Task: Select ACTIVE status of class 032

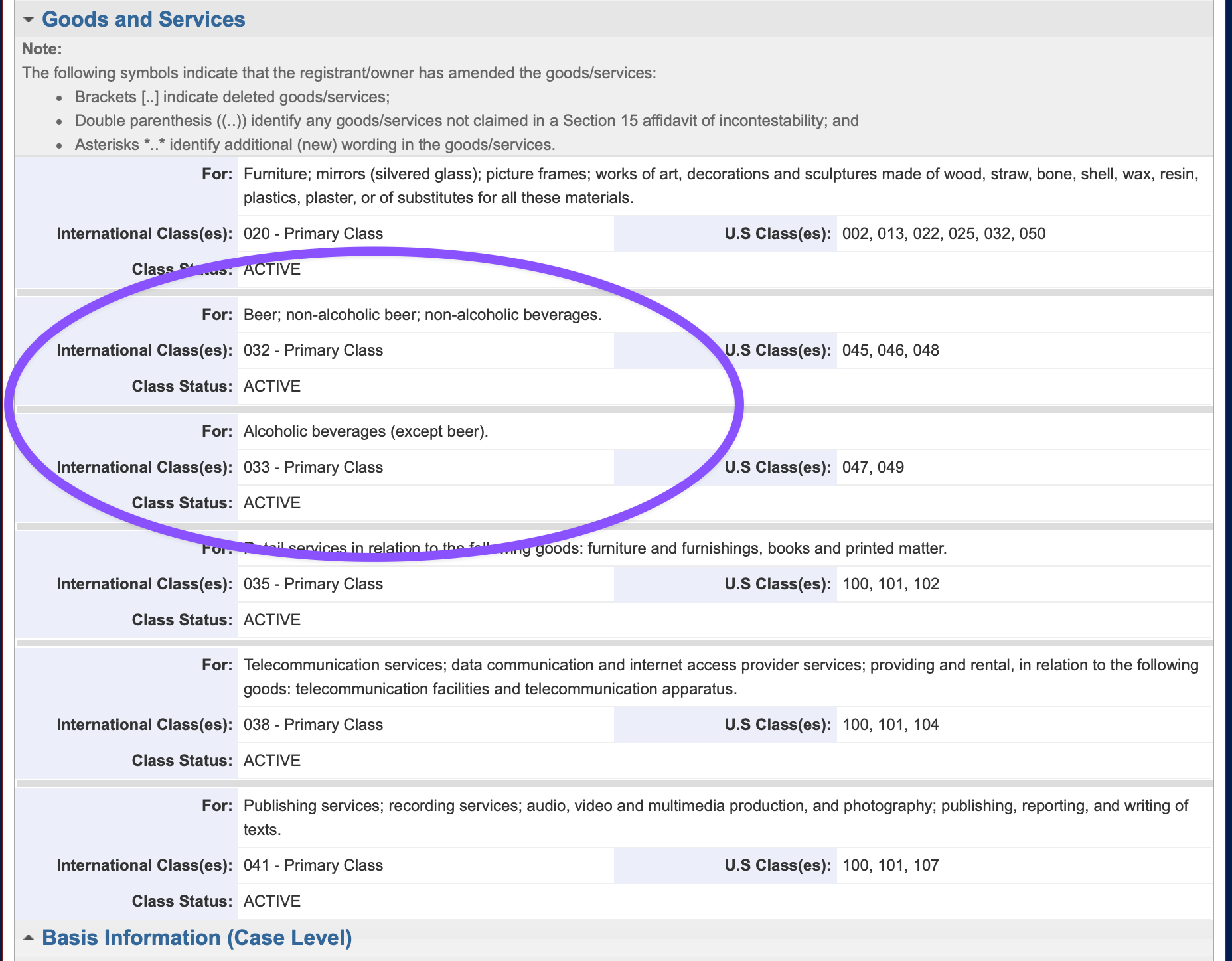Action: (x=272, y=386)
